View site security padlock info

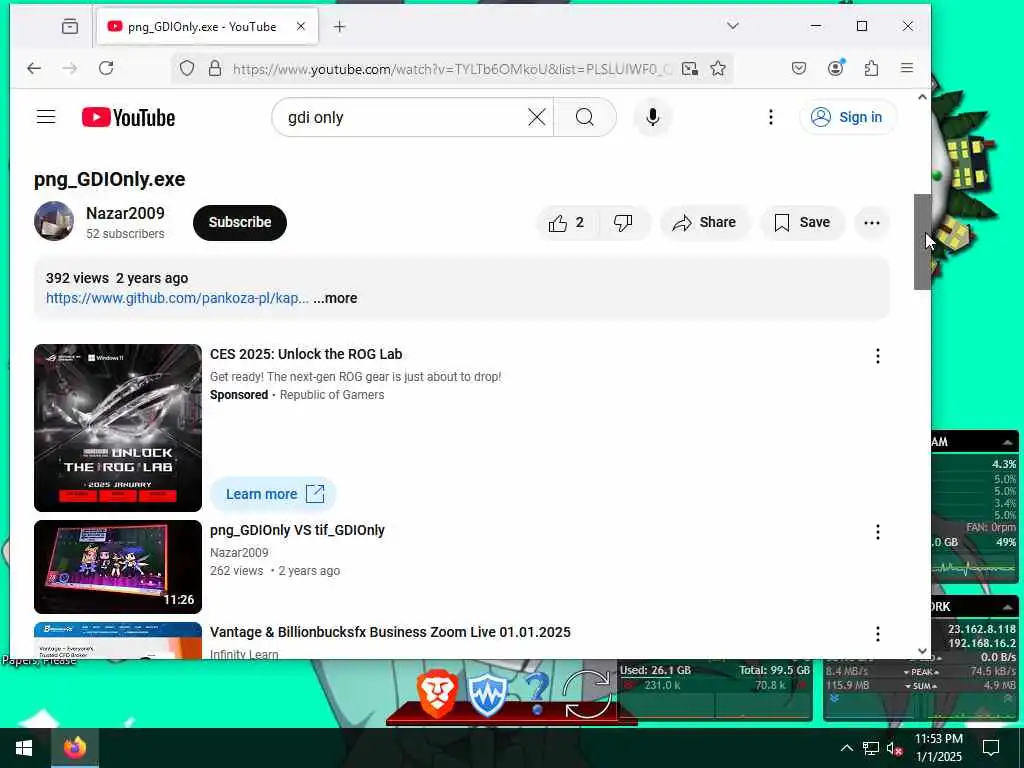click(215, 69)
